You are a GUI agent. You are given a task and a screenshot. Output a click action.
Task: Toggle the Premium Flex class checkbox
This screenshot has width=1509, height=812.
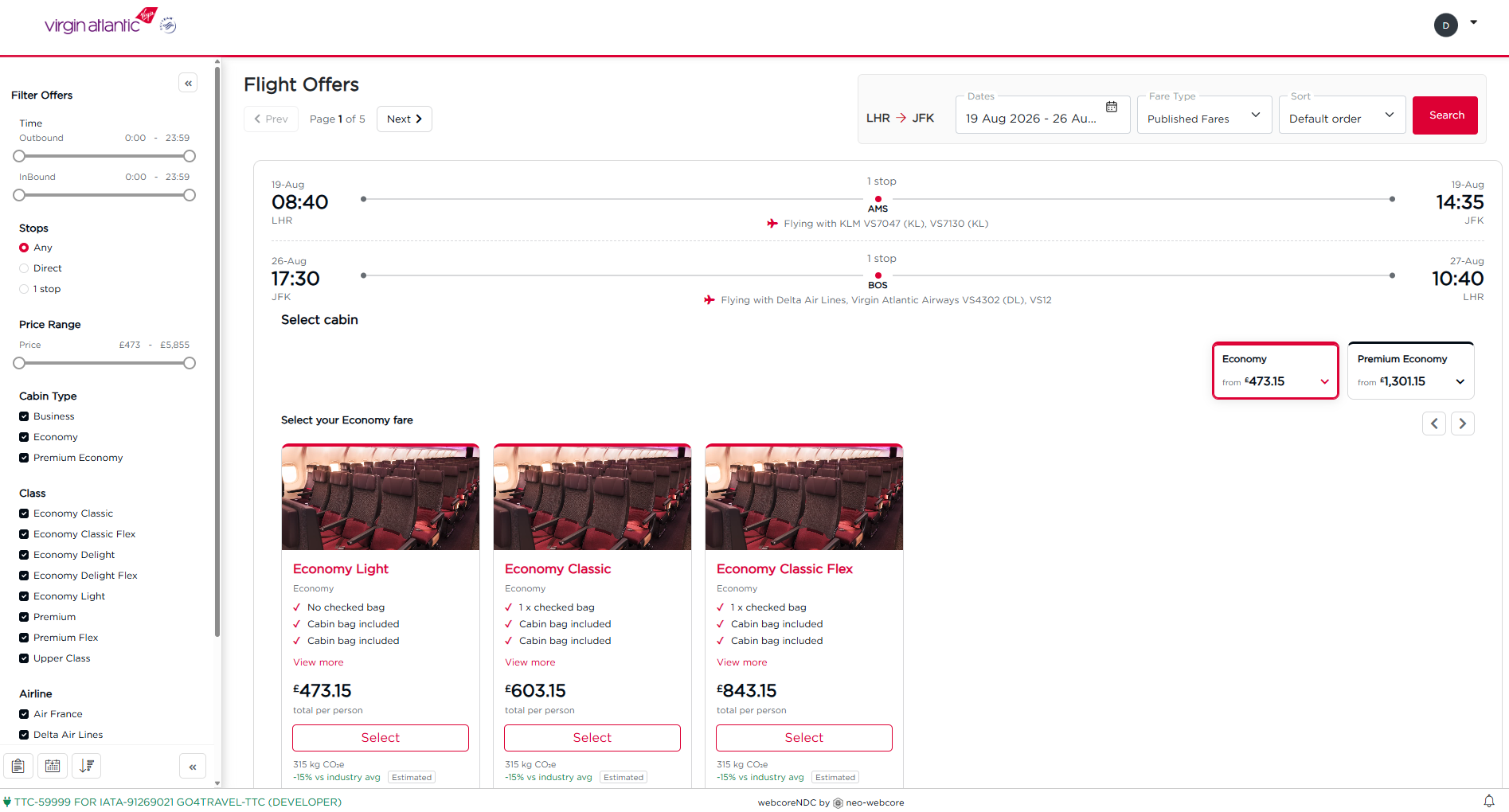coord(24,638)
